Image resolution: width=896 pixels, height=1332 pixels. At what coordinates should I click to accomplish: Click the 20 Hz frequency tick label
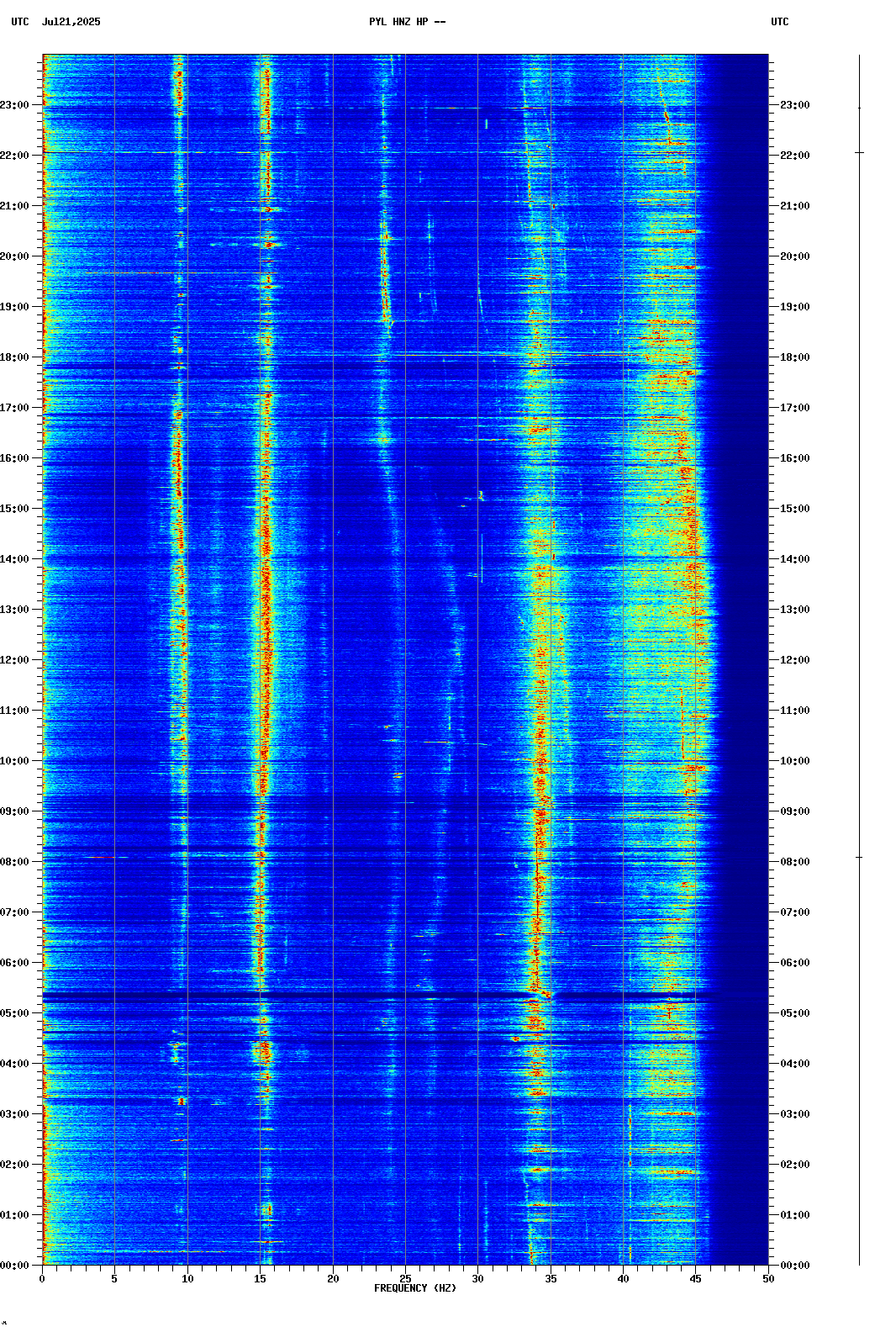(333, 1279)
